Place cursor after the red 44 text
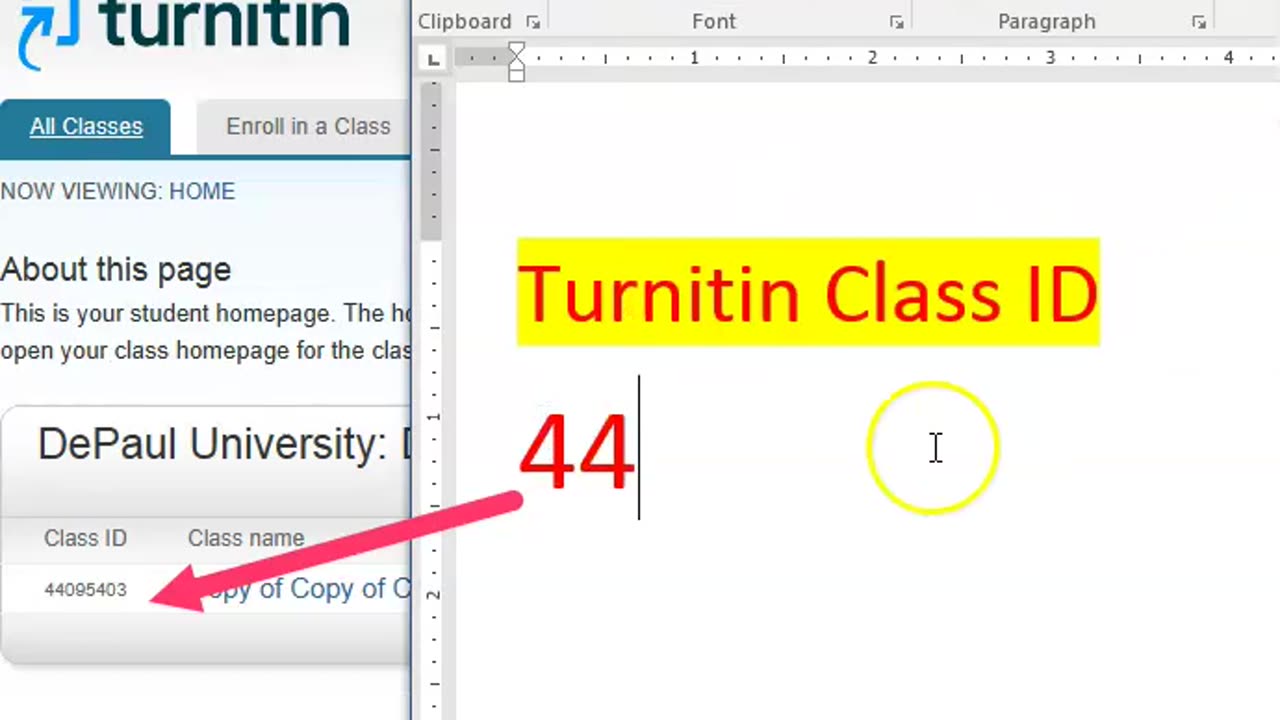The width and height of the screenshot is (1280, 720). (x=639, y=449)
